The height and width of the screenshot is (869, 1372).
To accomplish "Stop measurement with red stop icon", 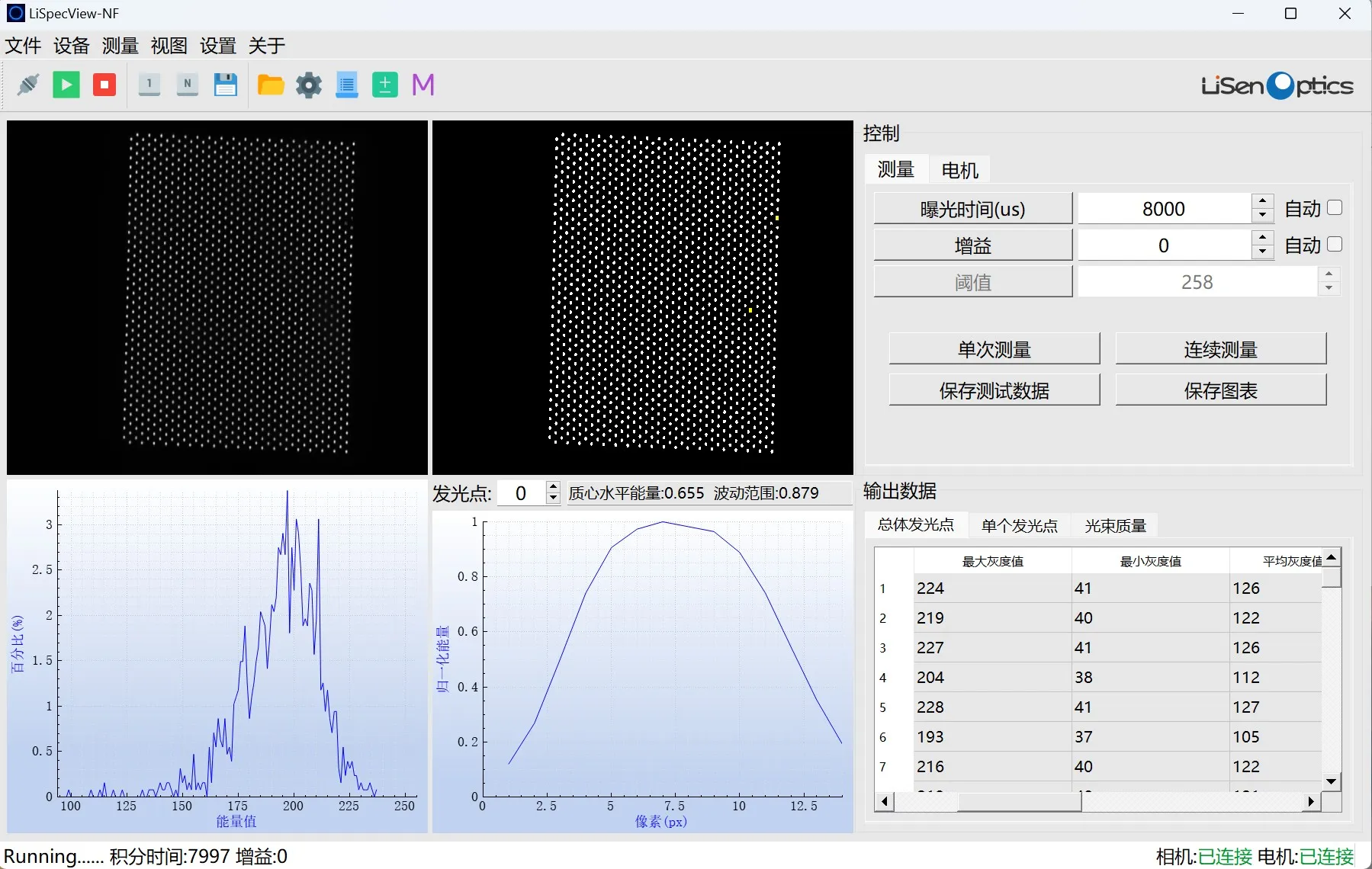I will point(104,85).
